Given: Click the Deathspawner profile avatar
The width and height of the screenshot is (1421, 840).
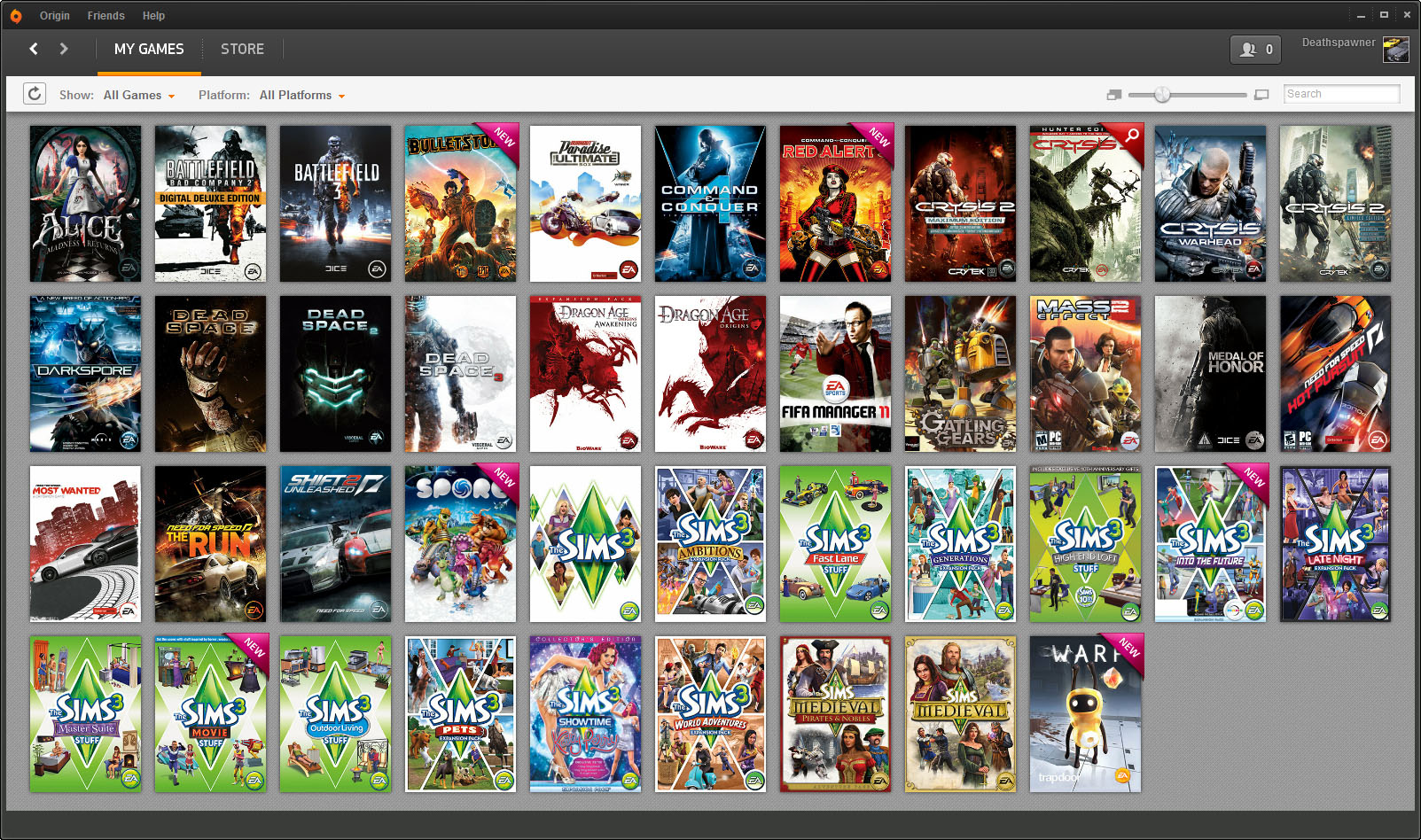Looking at the screenshot, I should [1396, 50].
